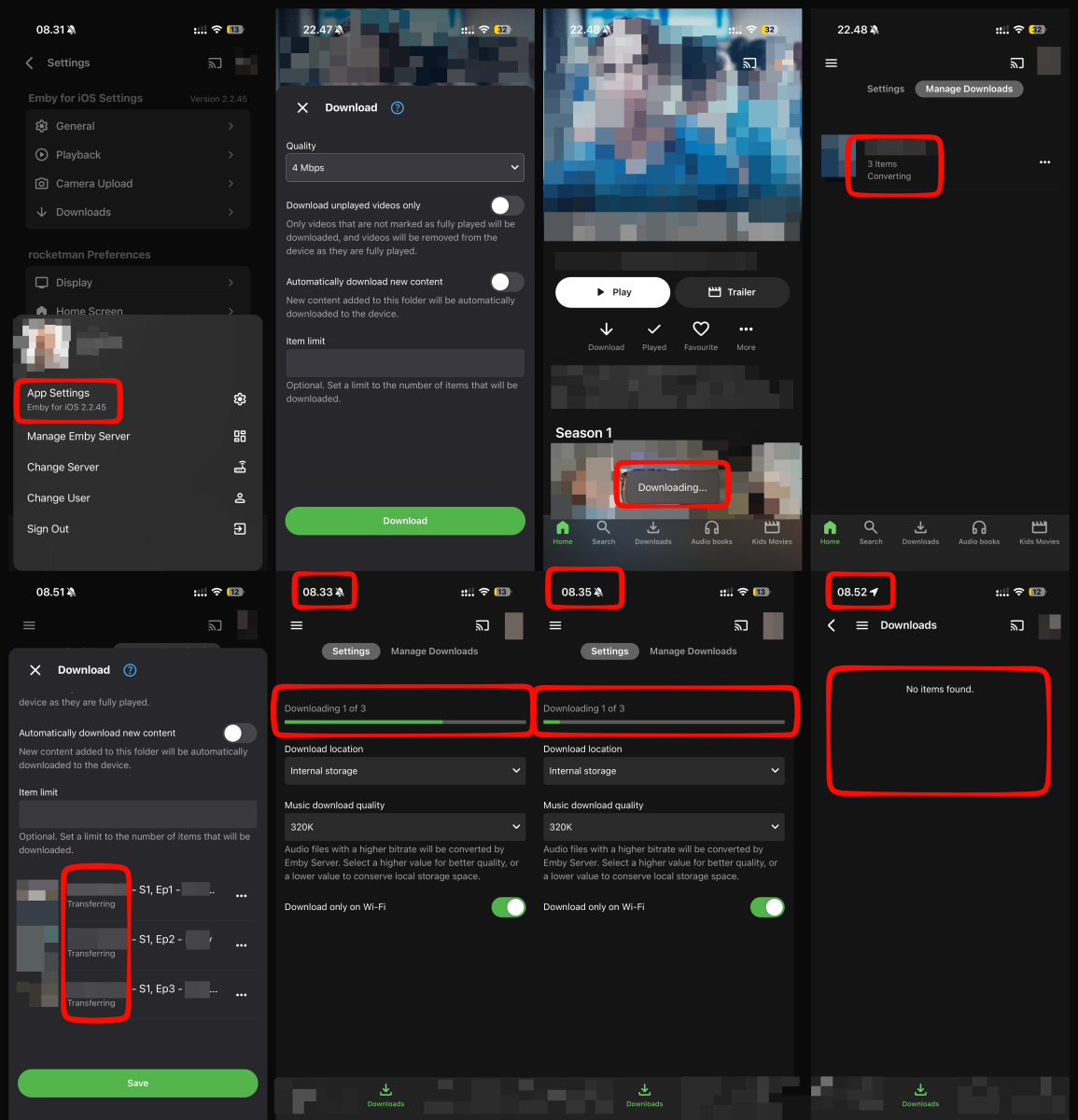Screen dimensions: 1078x1120
Task: Open the help icon in the 22.47 Download dialog
Action: (398, 107)
